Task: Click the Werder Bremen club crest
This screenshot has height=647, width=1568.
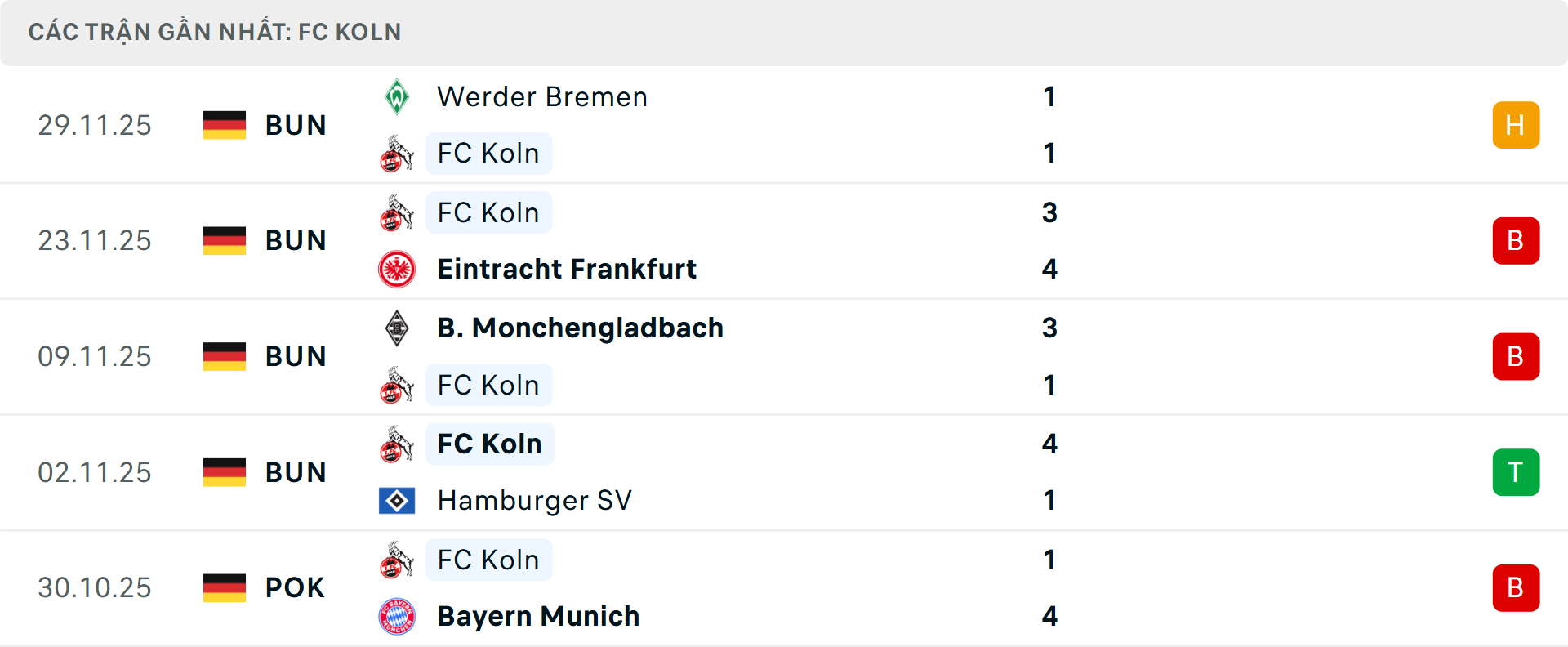Action: coord(397,97)
